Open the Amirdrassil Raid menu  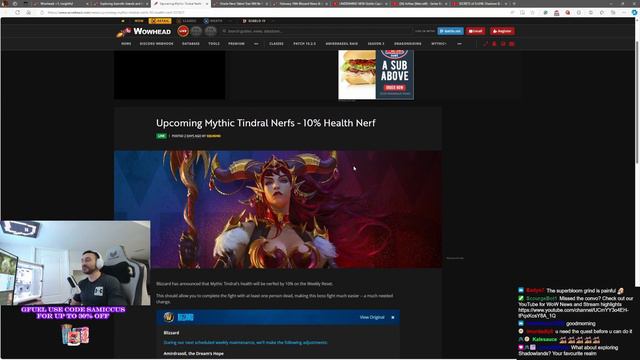342,44
